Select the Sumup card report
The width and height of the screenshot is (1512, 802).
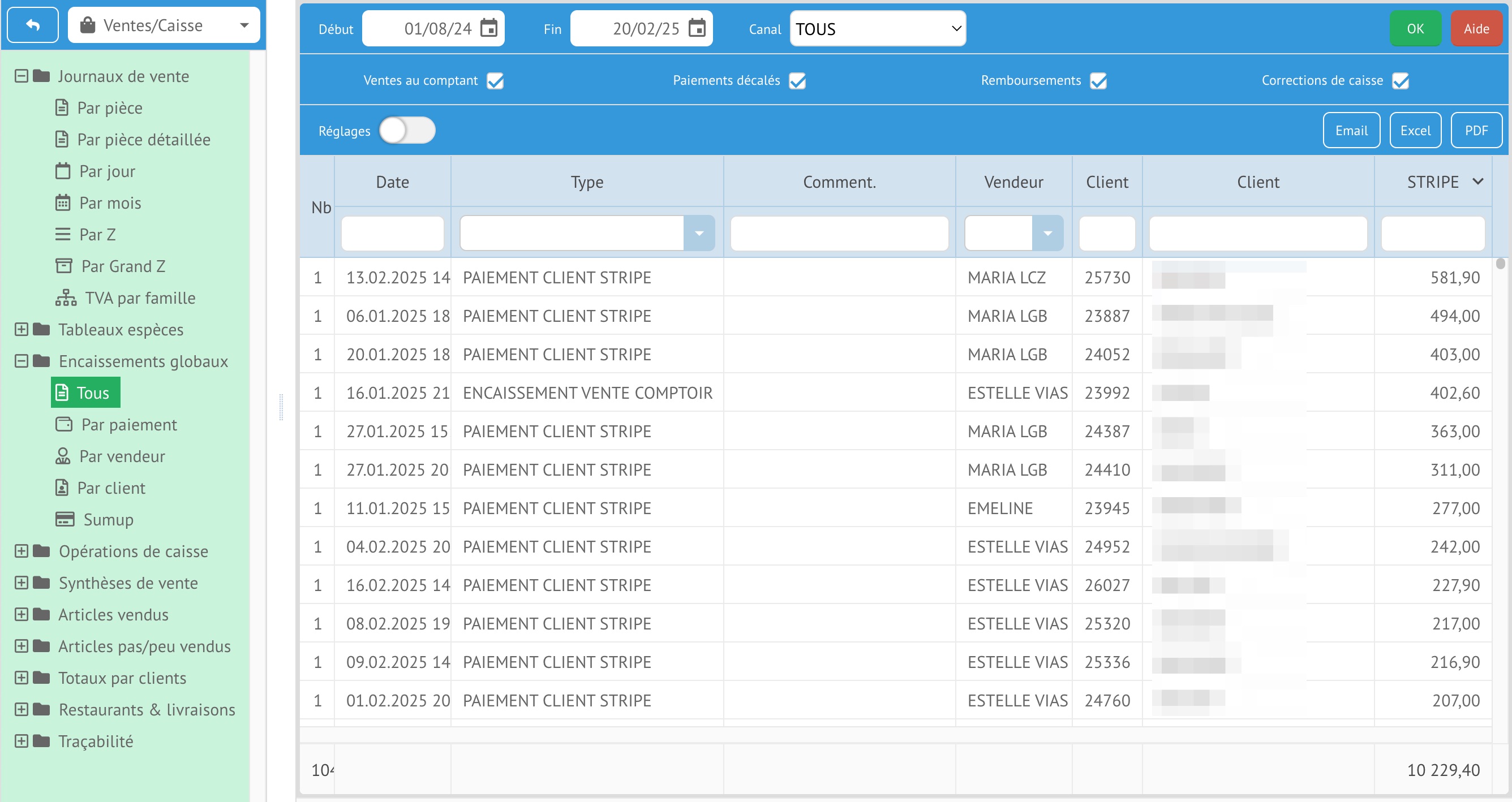[x=108, y=520]
